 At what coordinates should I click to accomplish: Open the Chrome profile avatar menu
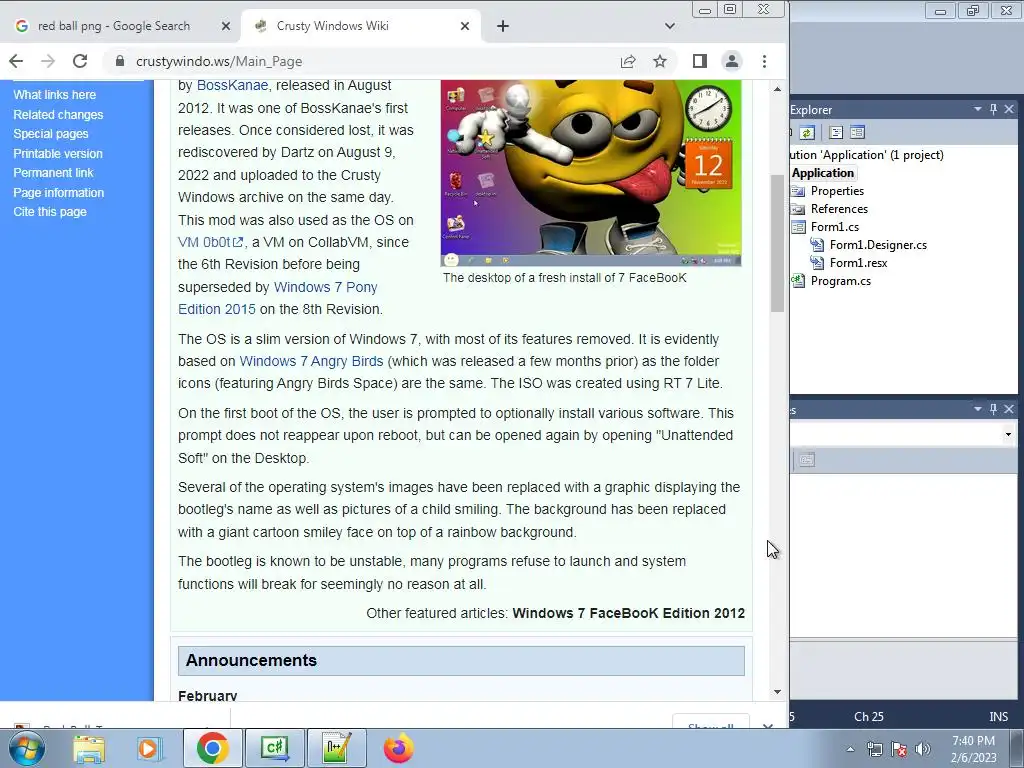pyautogui.click(x=731, y=61)
